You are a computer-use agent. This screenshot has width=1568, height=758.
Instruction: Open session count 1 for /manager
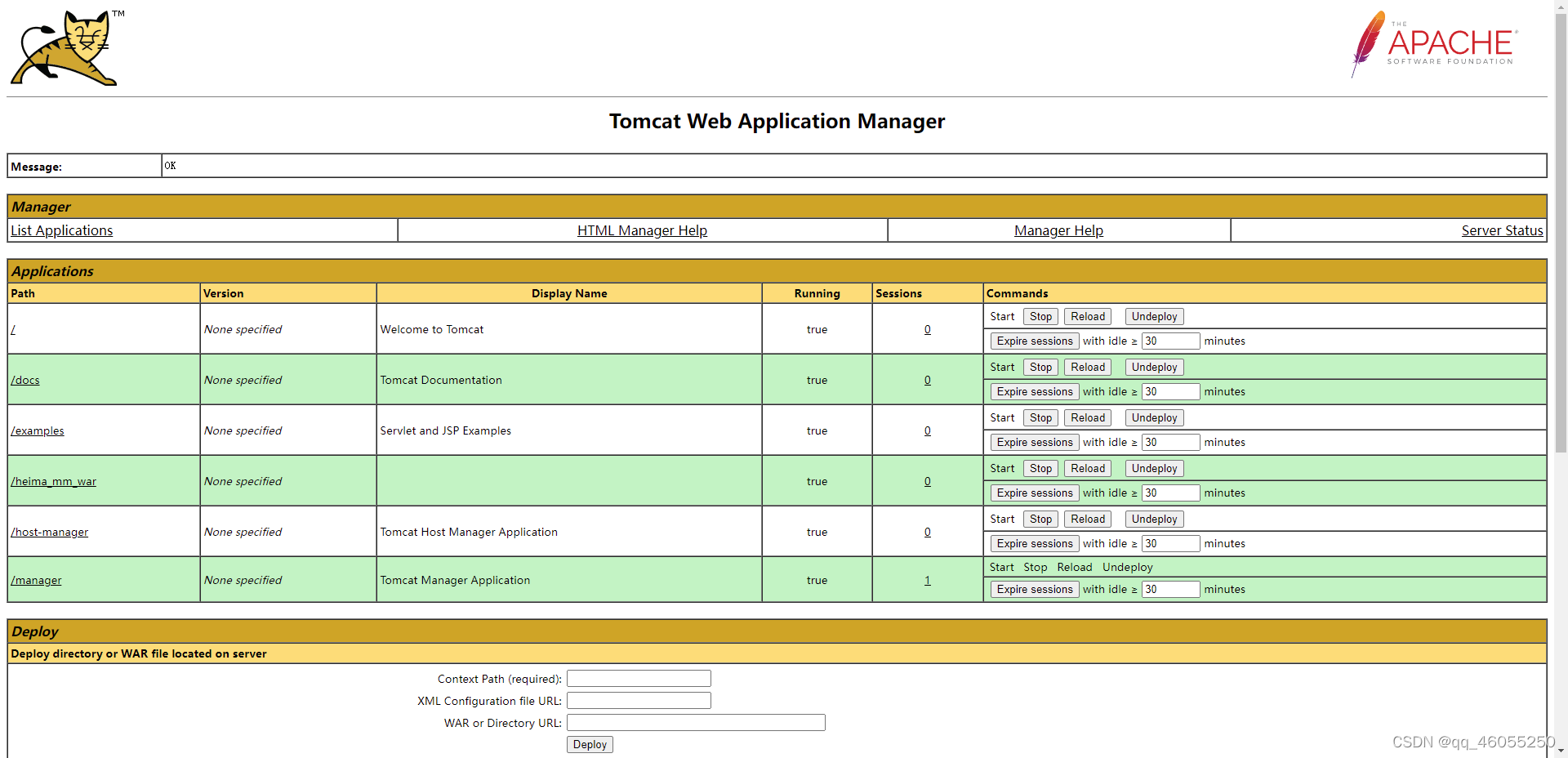point(928,580)
